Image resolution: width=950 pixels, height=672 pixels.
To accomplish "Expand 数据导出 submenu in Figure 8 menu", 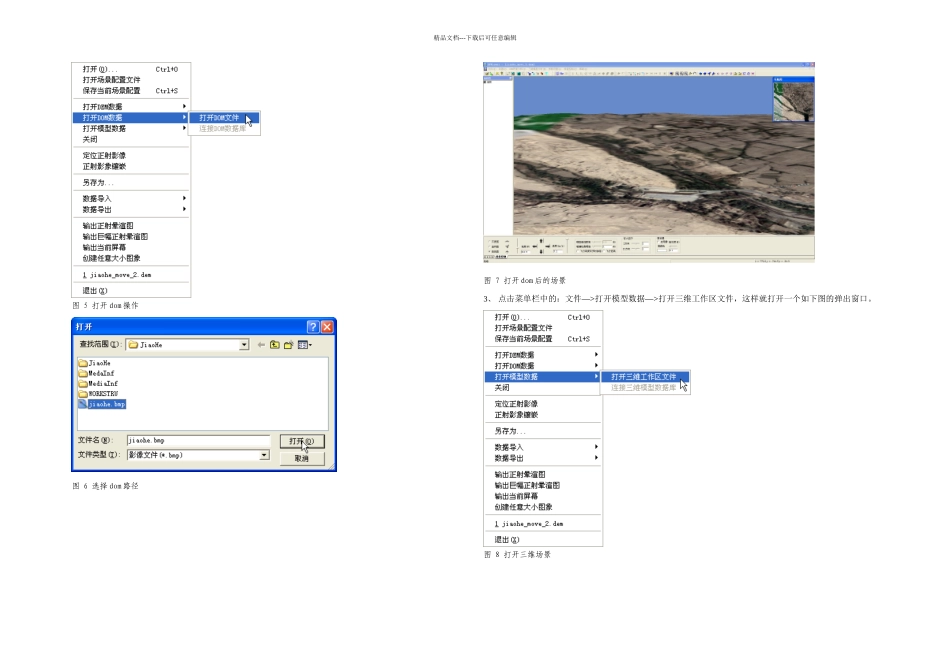I will pos(542,458).
